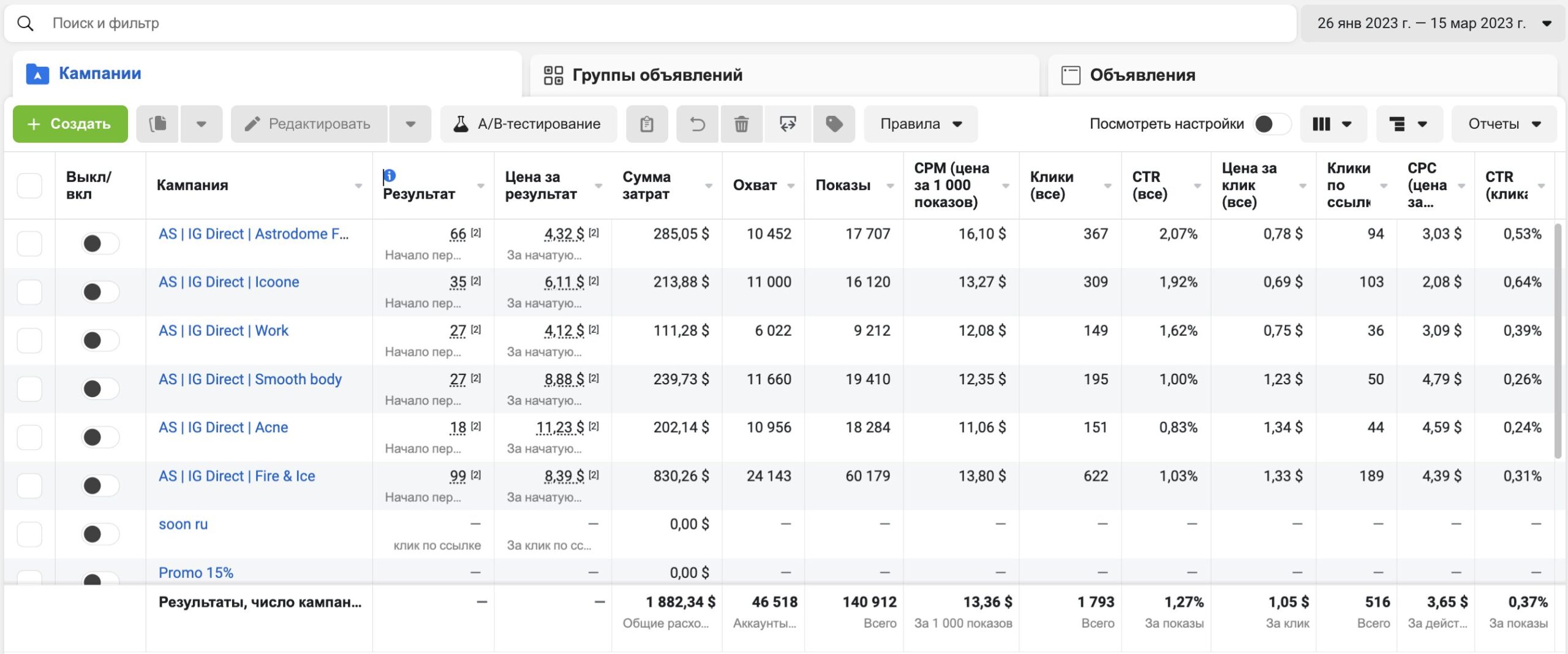Enable the Посмотреть настройки toggle

coord(1272,124)
